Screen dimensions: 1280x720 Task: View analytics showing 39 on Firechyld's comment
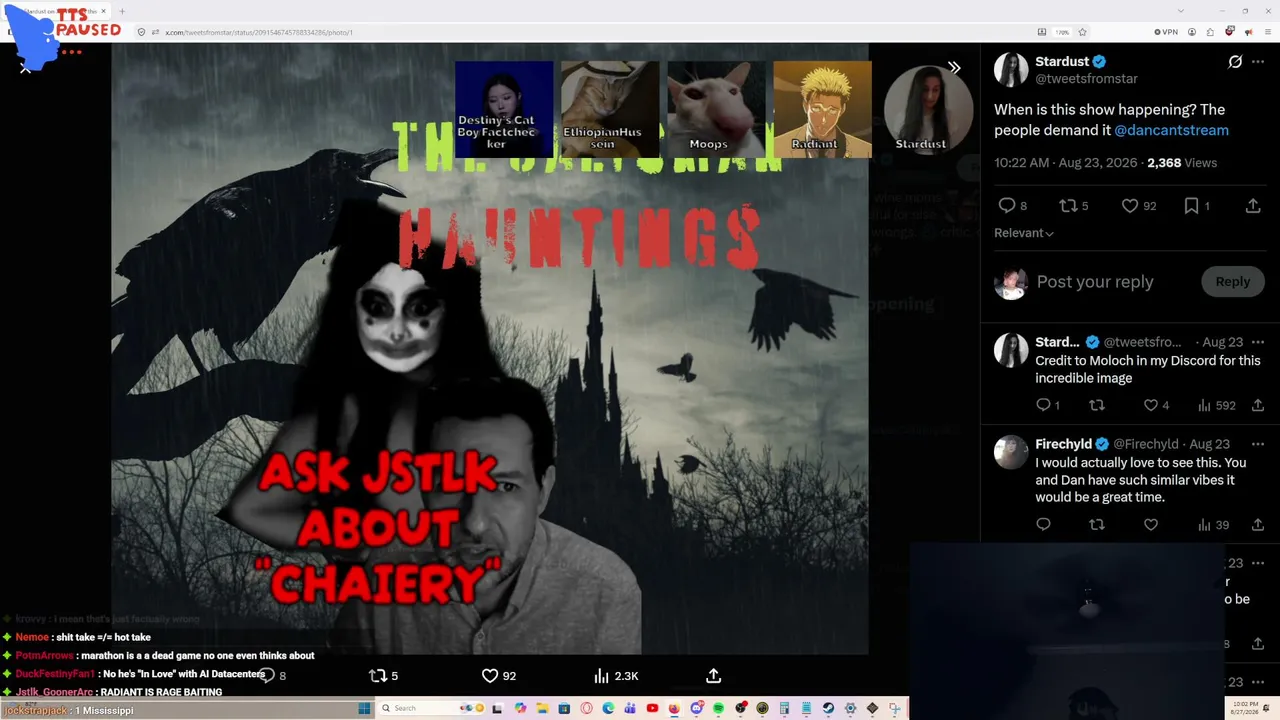point(1213,525)
